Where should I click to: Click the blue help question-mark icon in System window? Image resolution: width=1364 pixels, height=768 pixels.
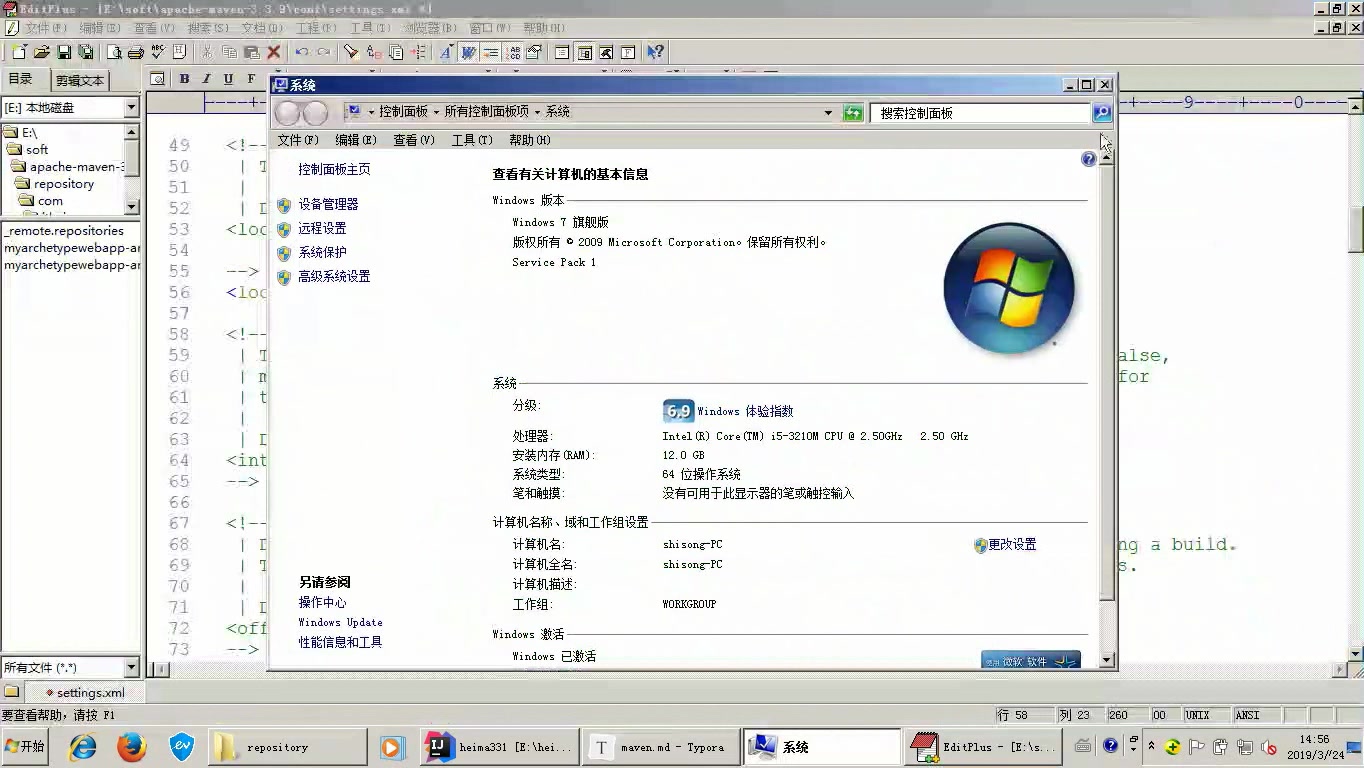(x=1088, y=159)
